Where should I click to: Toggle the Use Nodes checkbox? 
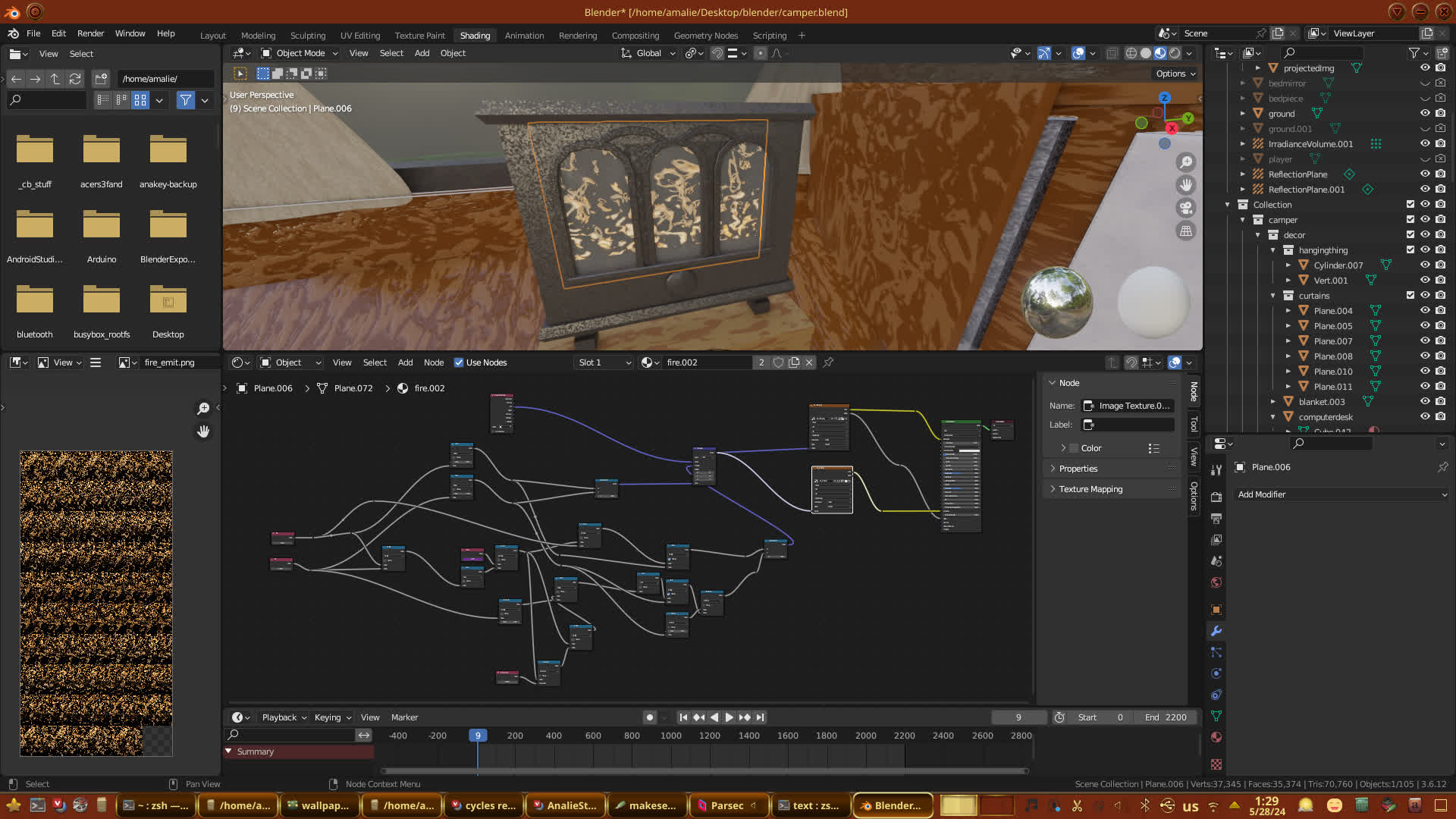tap(459, 362)
